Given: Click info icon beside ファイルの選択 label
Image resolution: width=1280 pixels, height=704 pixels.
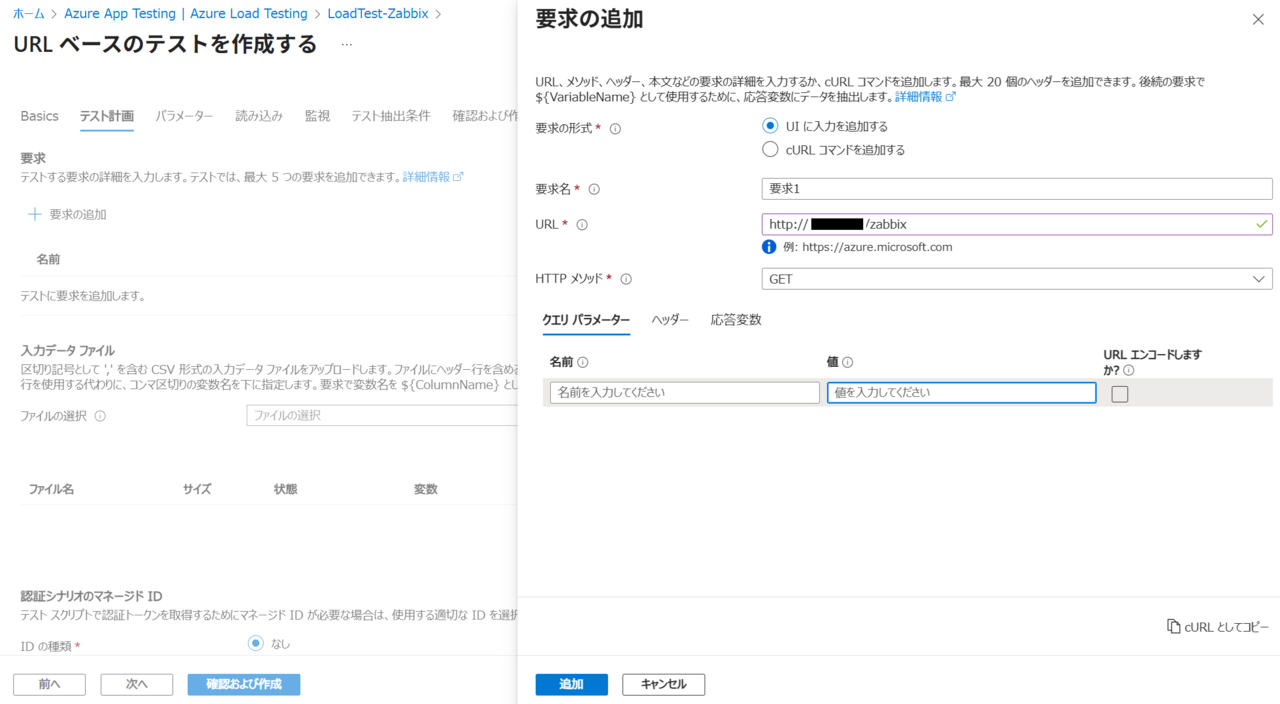Looking at the screenshot, I should pyautogui.click(x=100, y=416).
